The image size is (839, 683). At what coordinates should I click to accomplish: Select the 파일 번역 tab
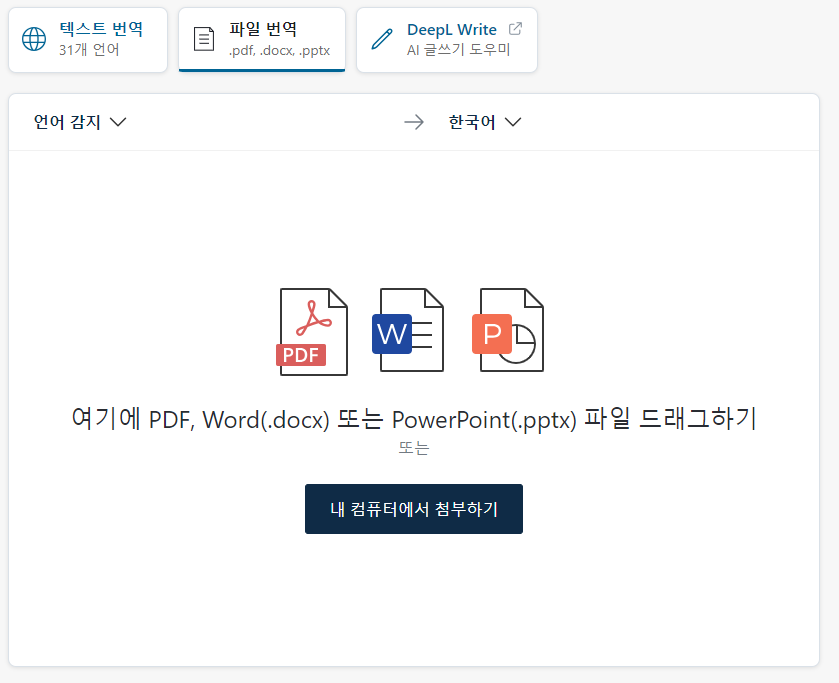[x=262, y=40]
